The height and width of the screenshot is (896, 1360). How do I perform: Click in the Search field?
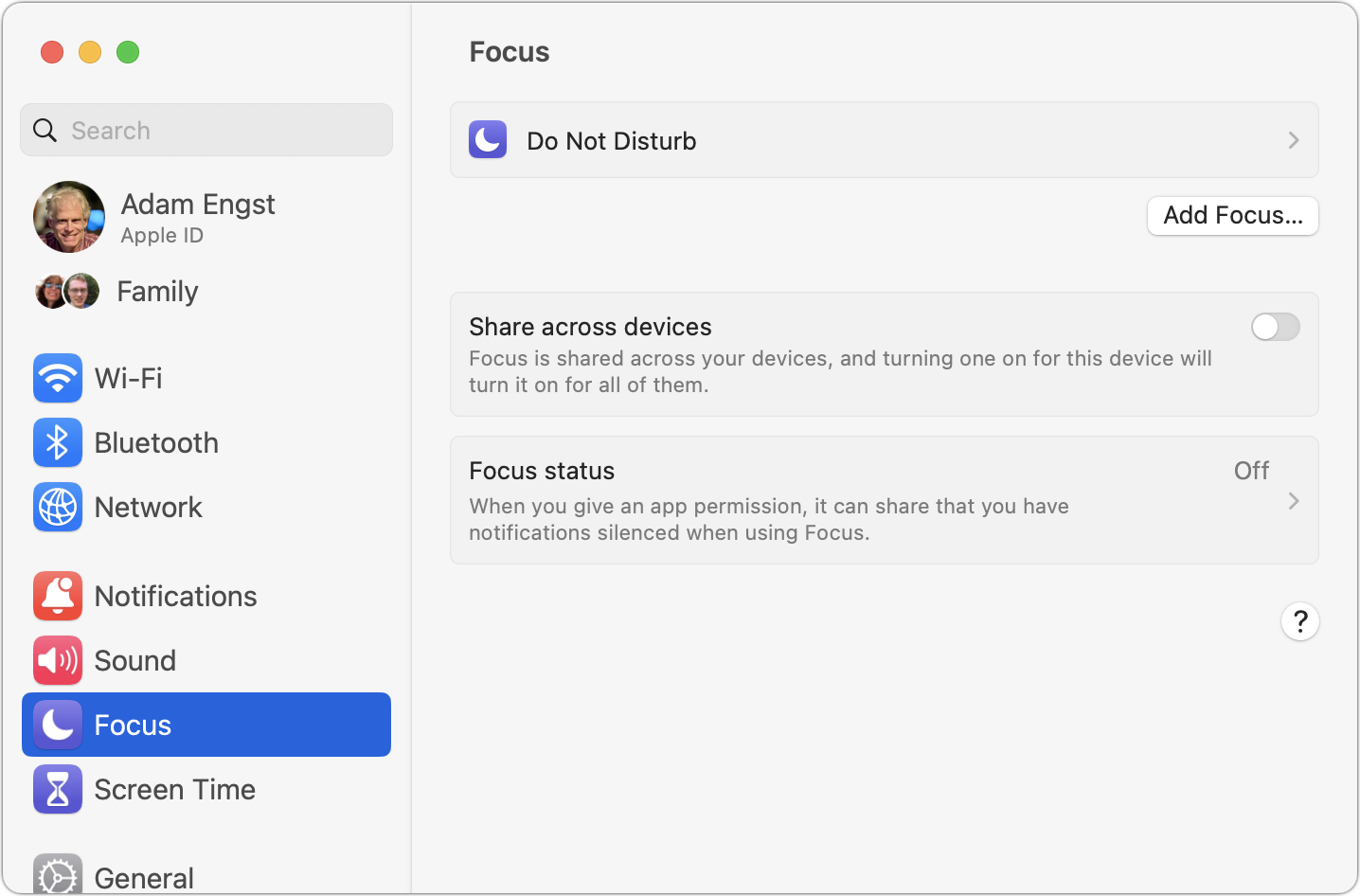(x=206, y=130)
